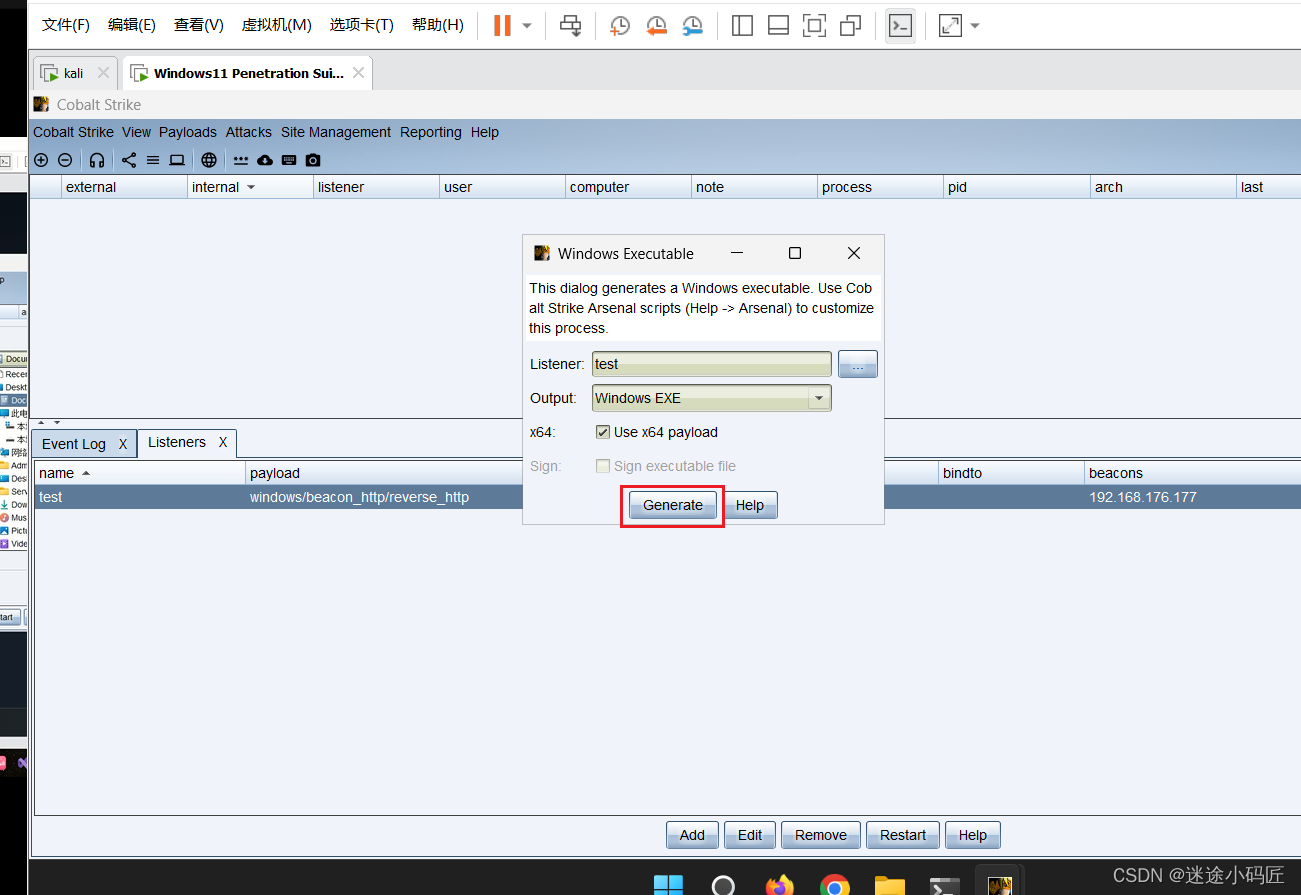Click the Generate button

[x=673, y=505]
